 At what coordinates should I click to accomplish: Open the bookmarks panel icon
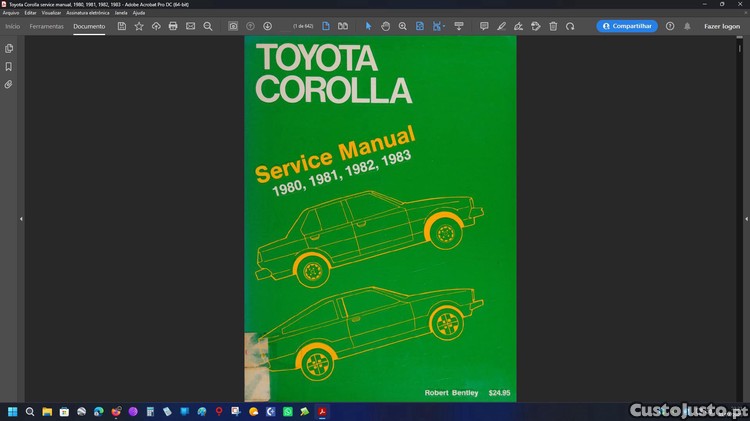point(9,66)
